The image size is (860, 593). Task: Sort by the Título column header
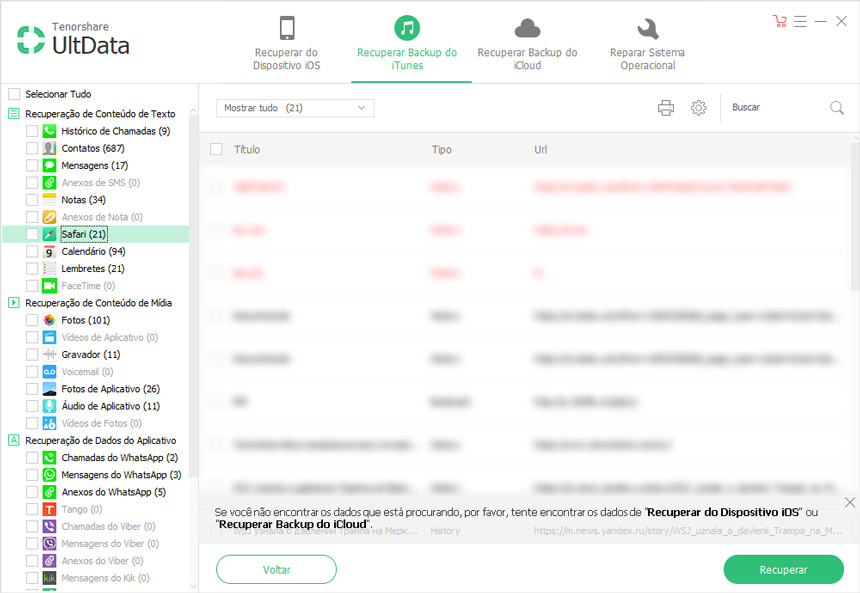(x=247, y=150)
